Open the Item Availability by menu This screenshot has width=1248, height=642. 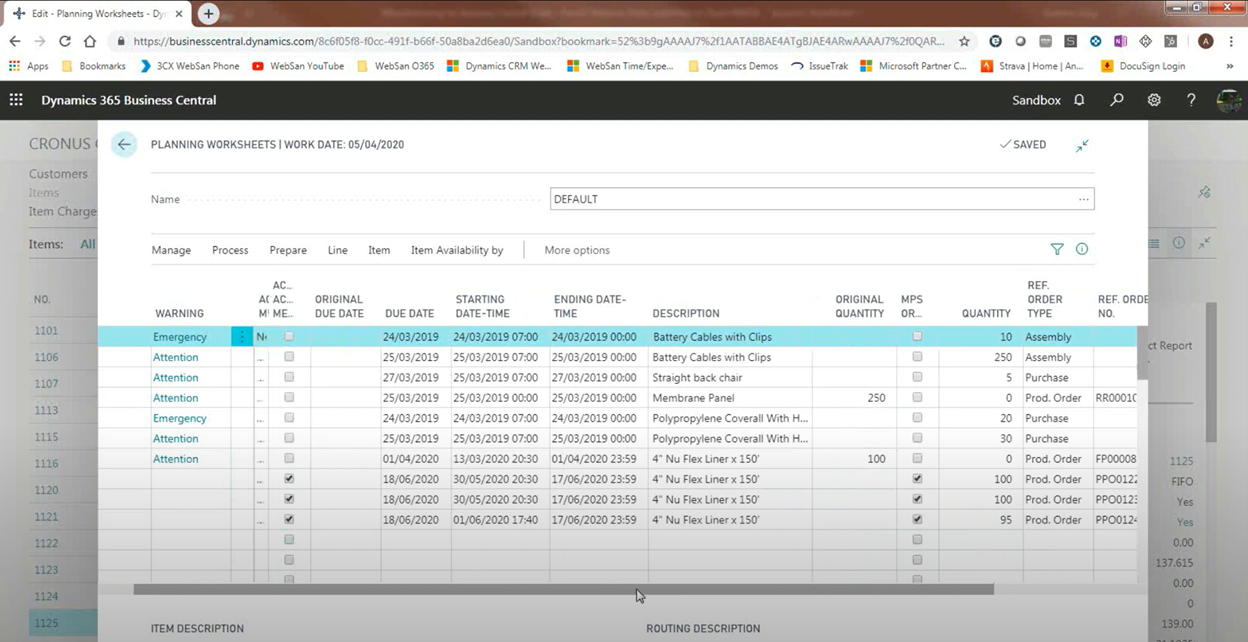pos(457,250)
